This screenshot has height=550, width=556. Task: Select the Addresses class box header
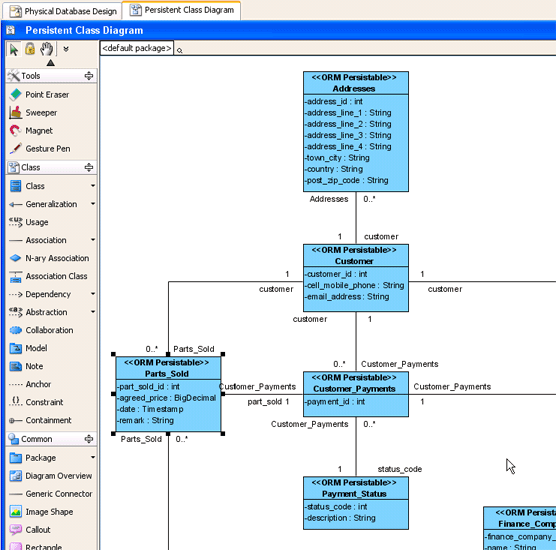[356, 83]
